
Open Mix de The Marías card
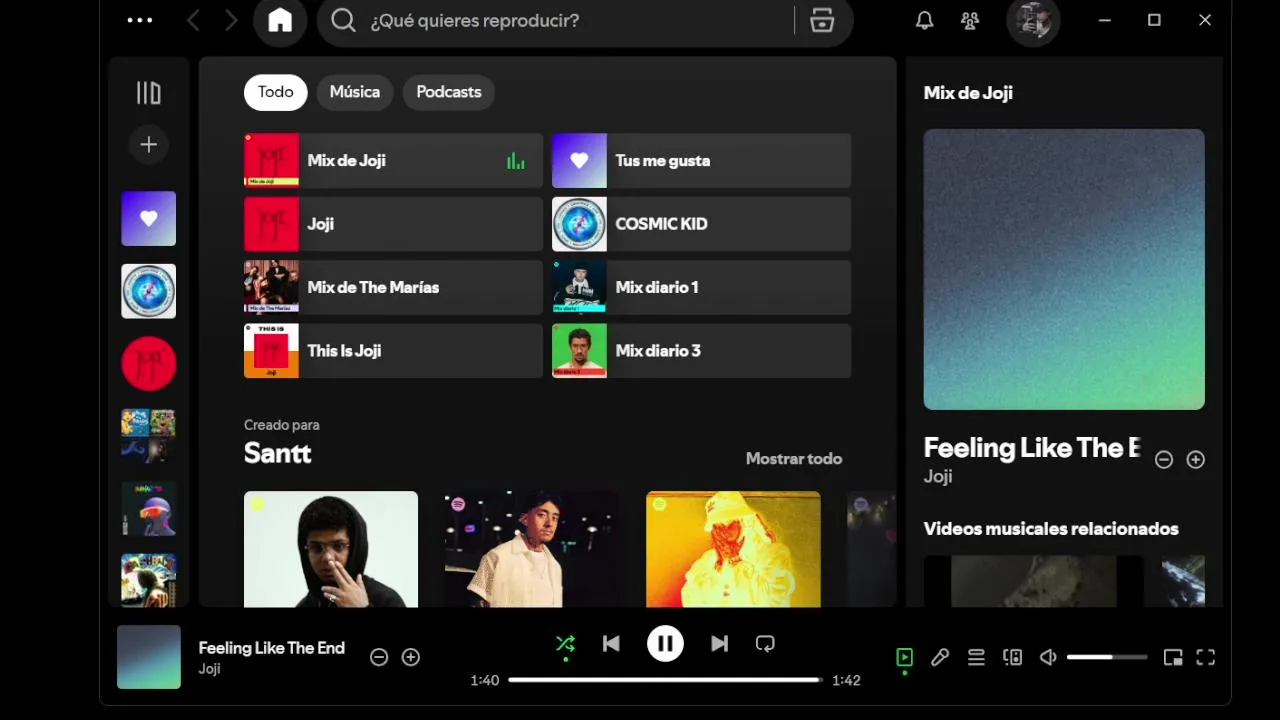[393, 287]
